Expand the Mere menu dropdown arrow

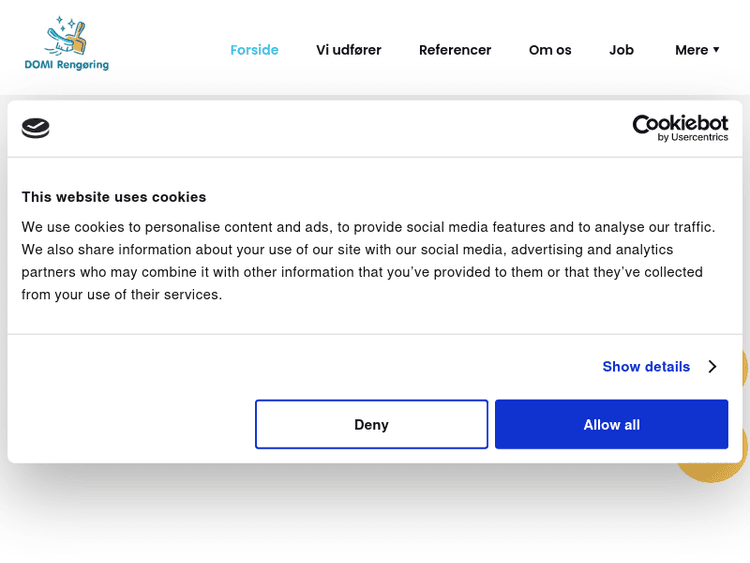tap(716, 50)
